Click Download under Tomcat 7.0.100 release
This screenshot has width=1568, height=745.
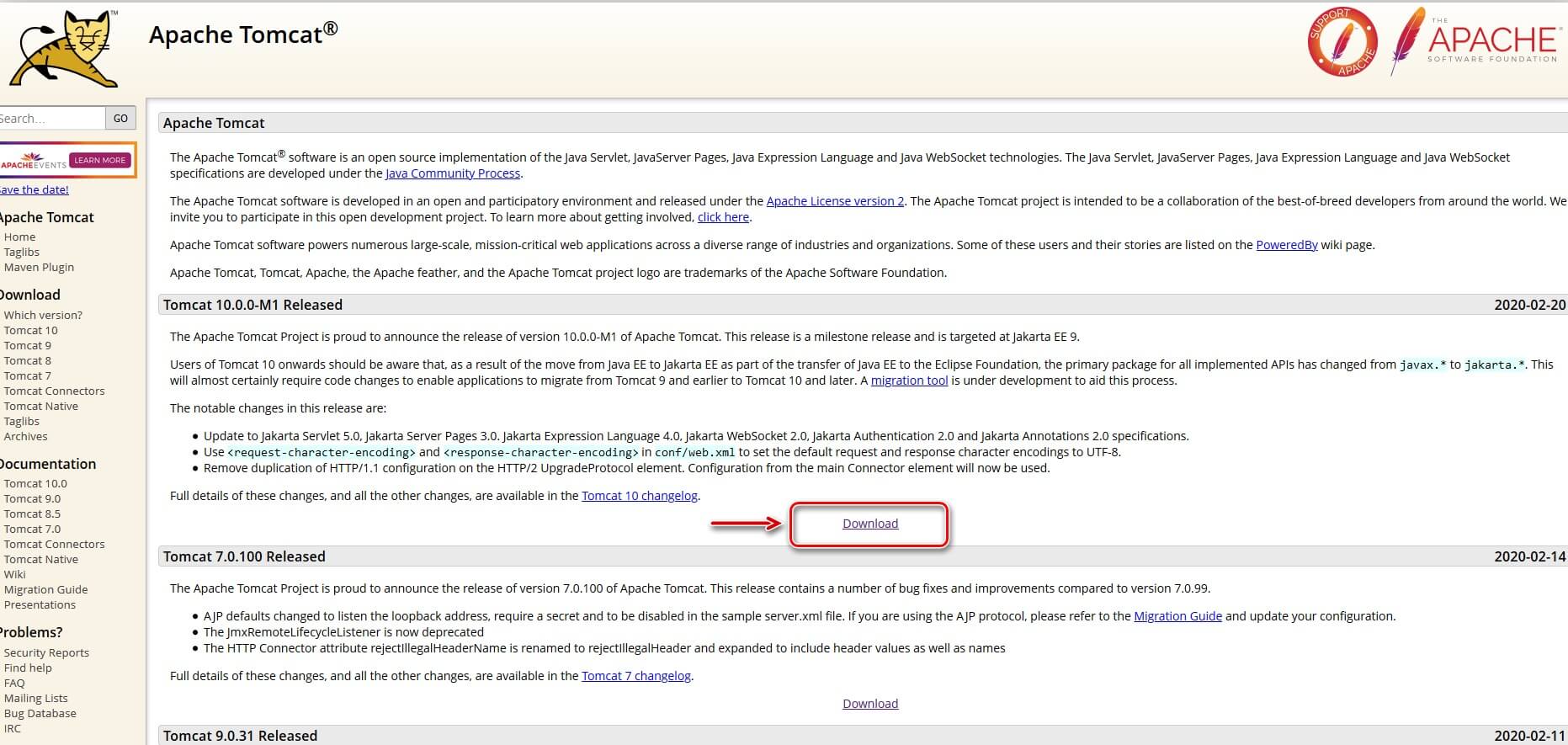(870, 704)
